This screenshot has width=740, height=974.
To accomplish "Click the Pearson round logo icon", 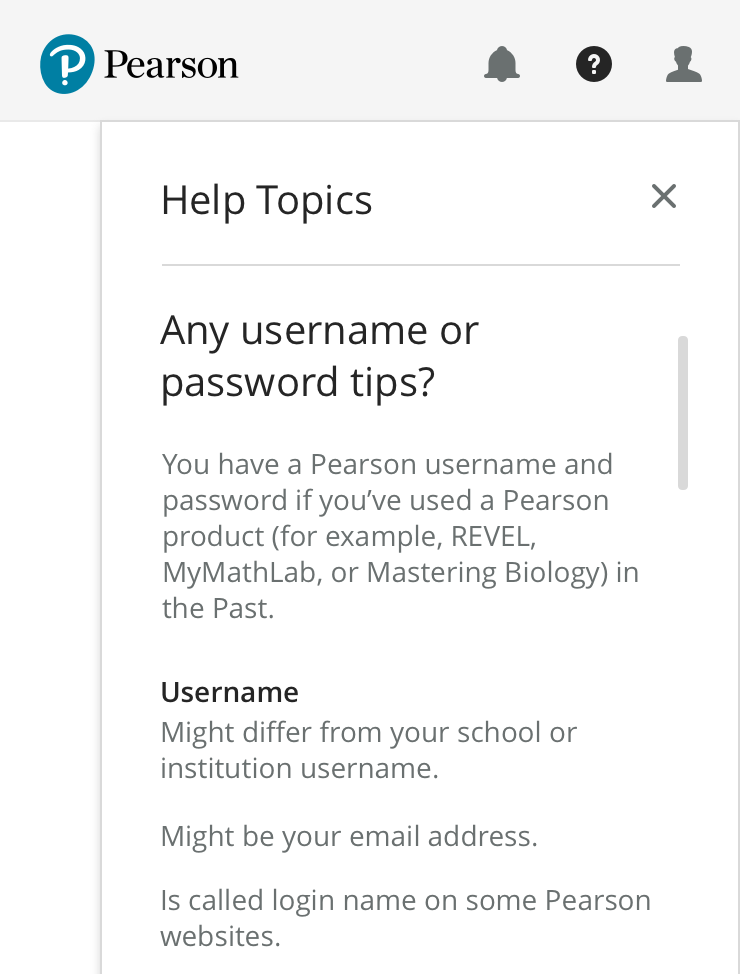I will (68, 64).
